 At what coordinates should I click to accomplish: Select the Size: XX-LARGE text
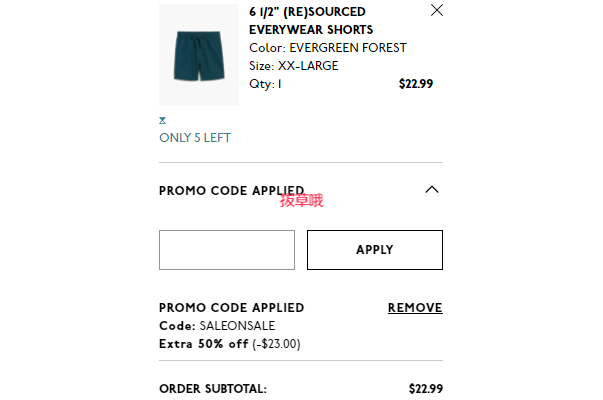[x=294, y=66]
